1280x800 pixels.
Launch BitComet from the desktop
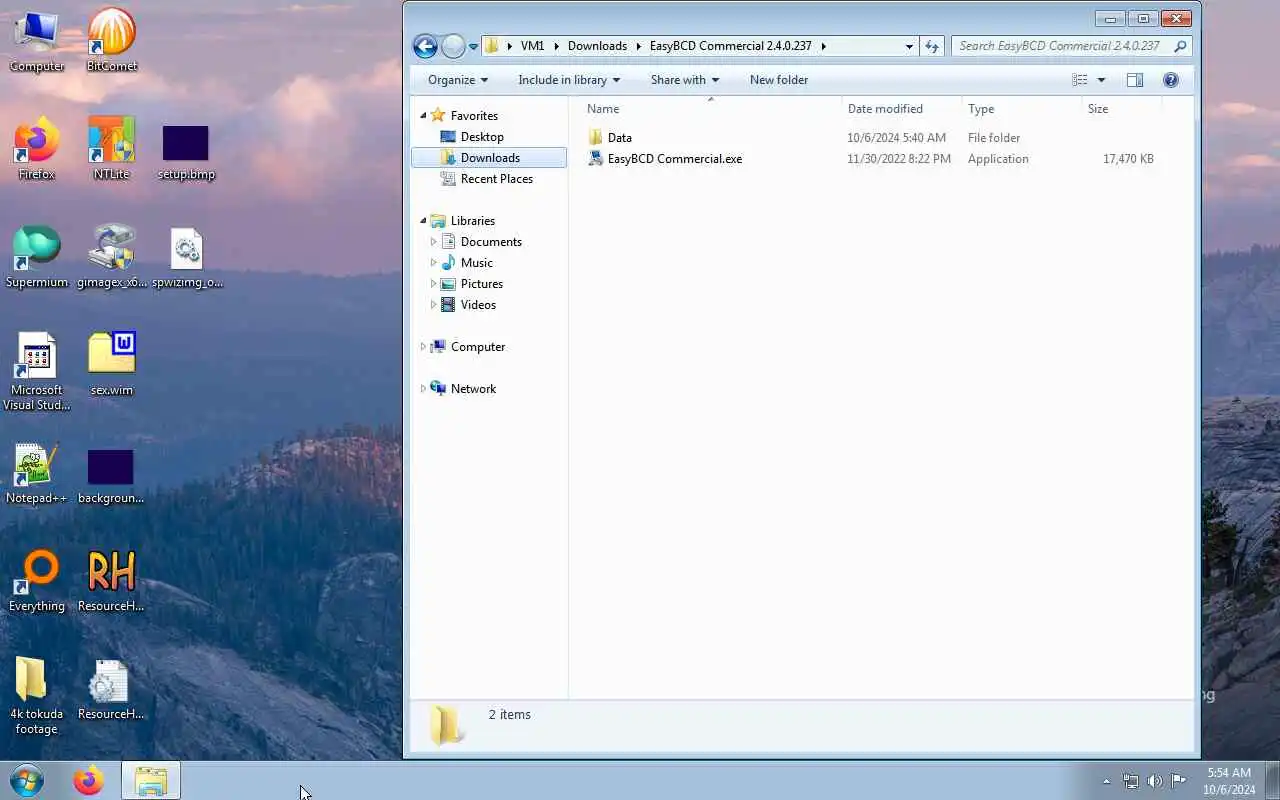click(111, 40)
